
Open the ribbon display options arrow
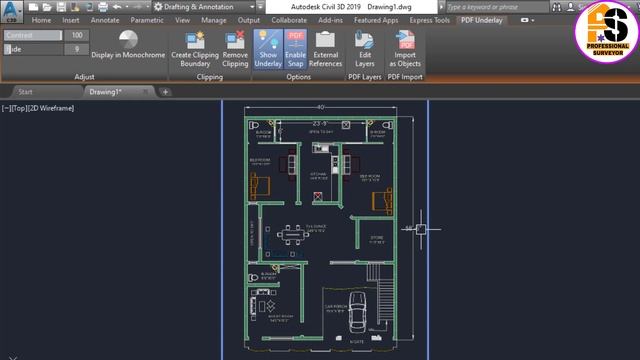[533, 20]
